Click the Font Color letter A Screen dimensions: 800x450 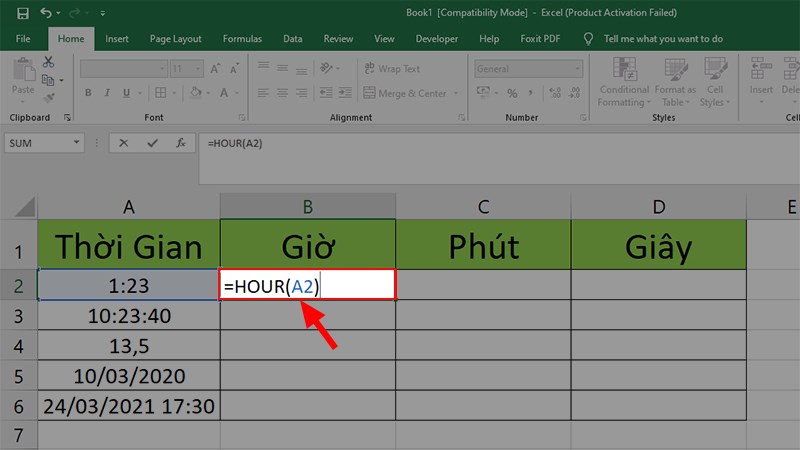point(224,93)
